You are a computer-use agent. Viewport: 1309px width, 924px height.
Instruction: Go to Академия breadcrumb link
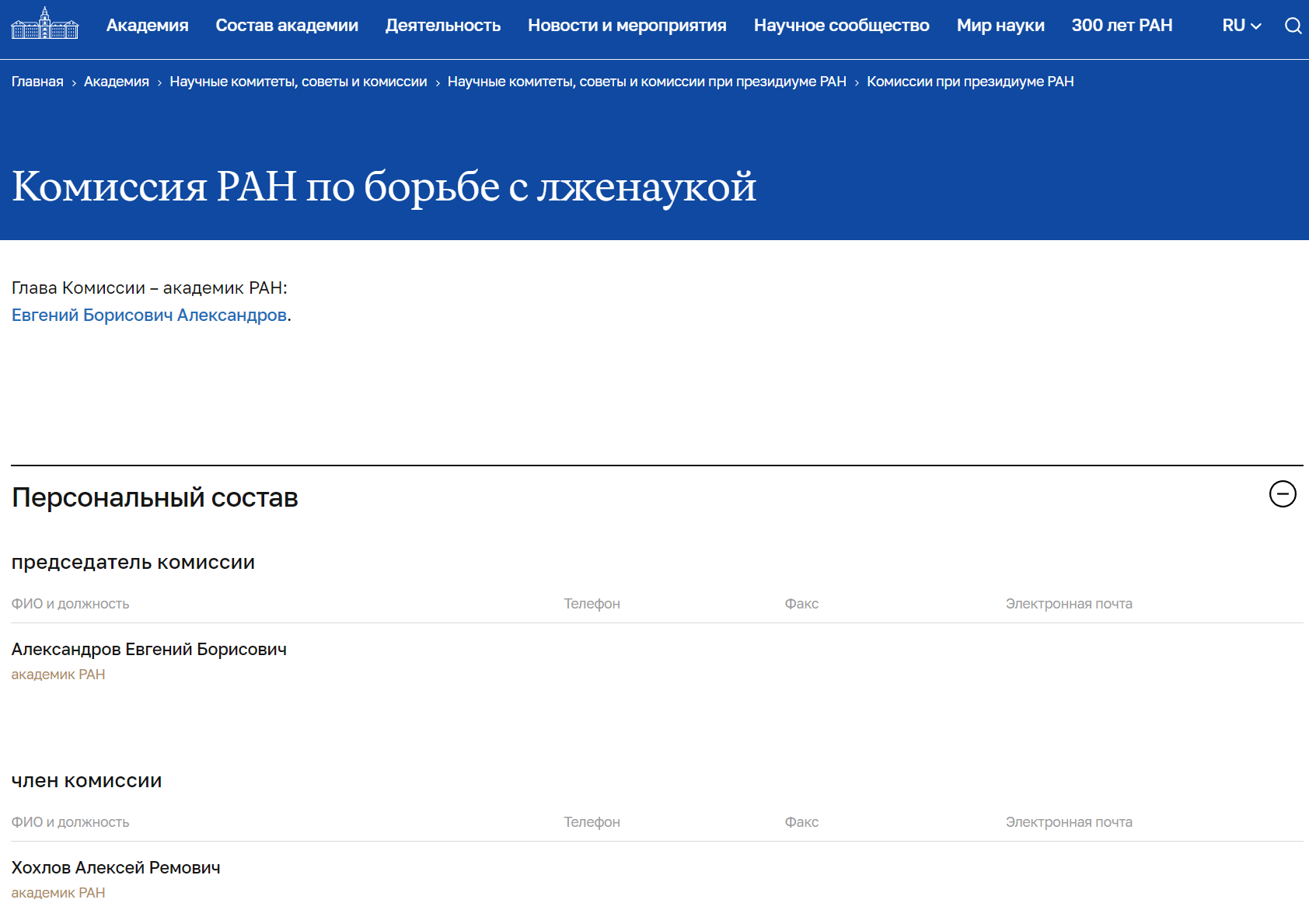[x=117, y=82]
